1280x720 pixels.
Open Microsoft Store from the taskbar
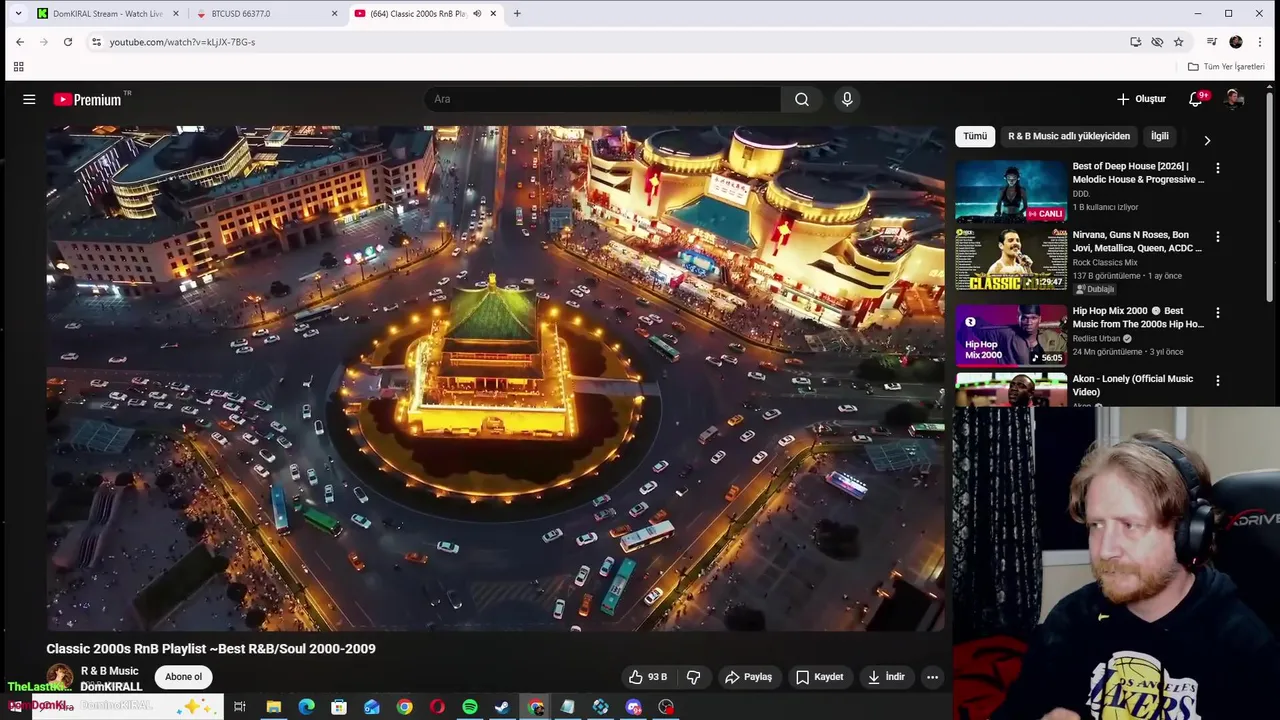coord(339,707)
